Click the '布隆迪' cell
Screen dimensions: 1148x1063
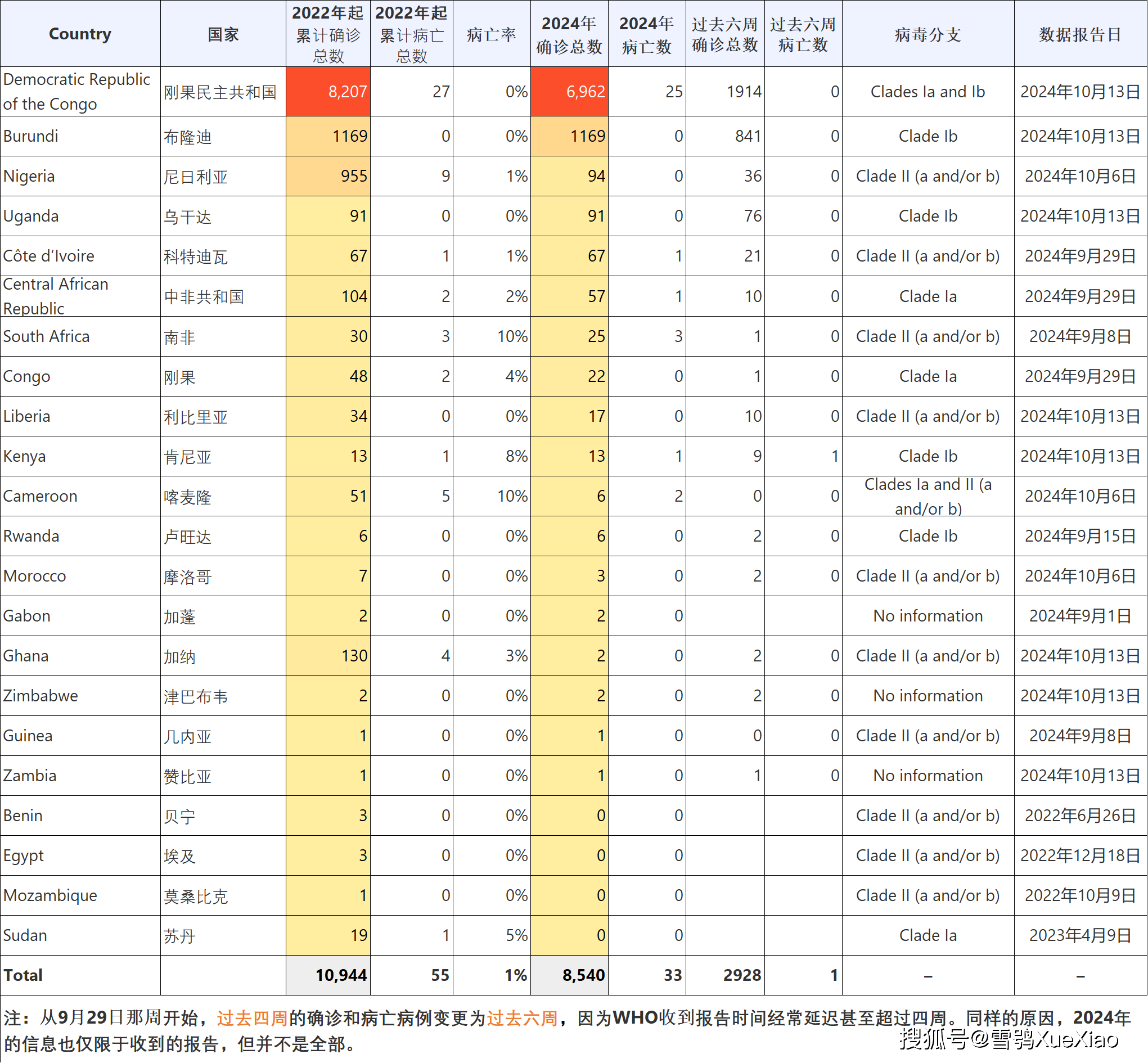click(x=223, y=136)
